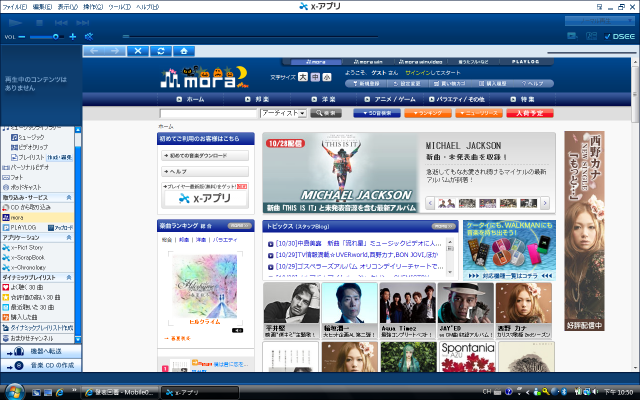Select ミュージック in the library tree
Image resolution: width=640 pixels, height=400 pixels.
[x=28, y=138]
